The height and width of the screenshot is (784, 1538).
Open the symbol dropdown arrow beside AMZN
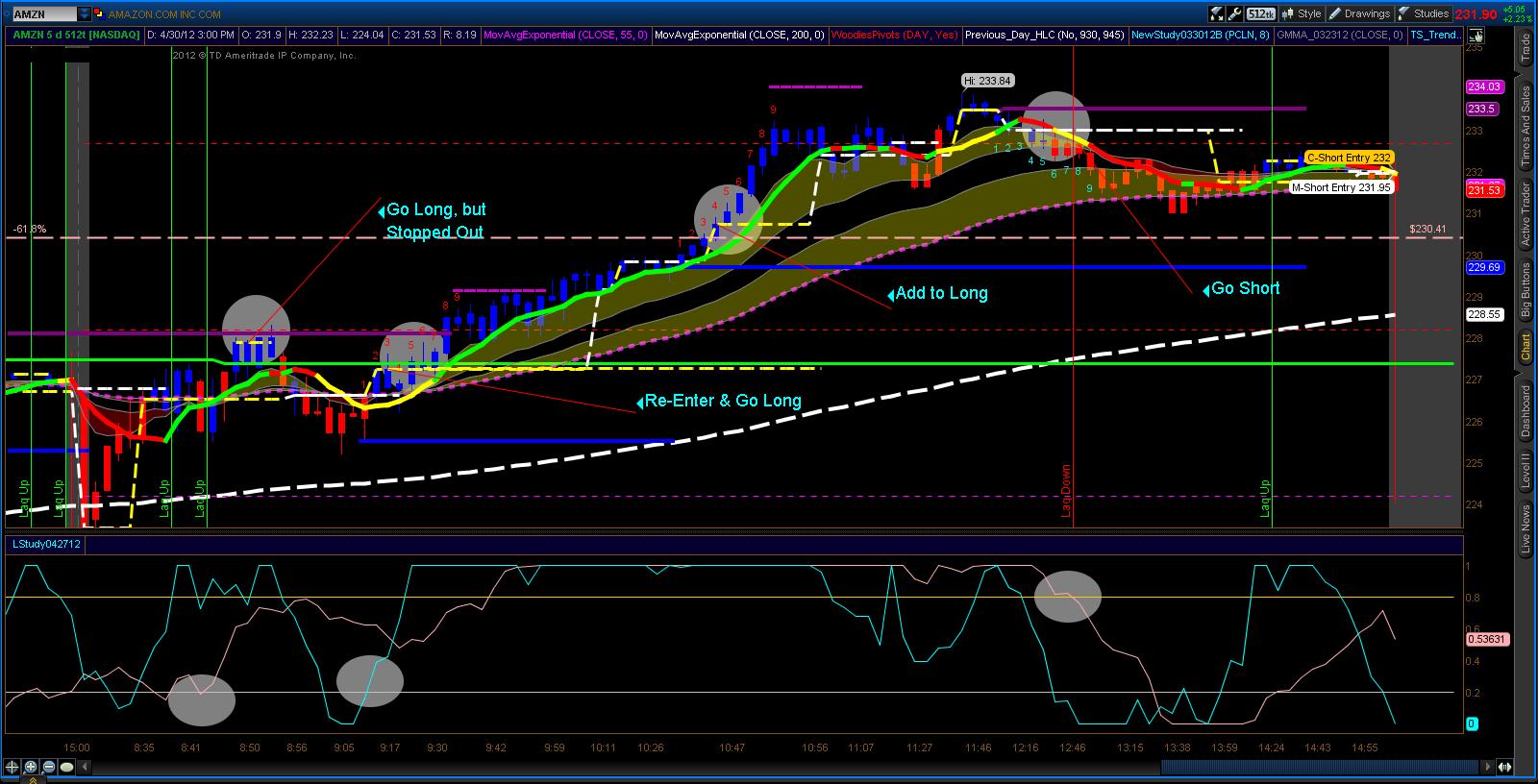pyautogui.click(x=85, y=14)
